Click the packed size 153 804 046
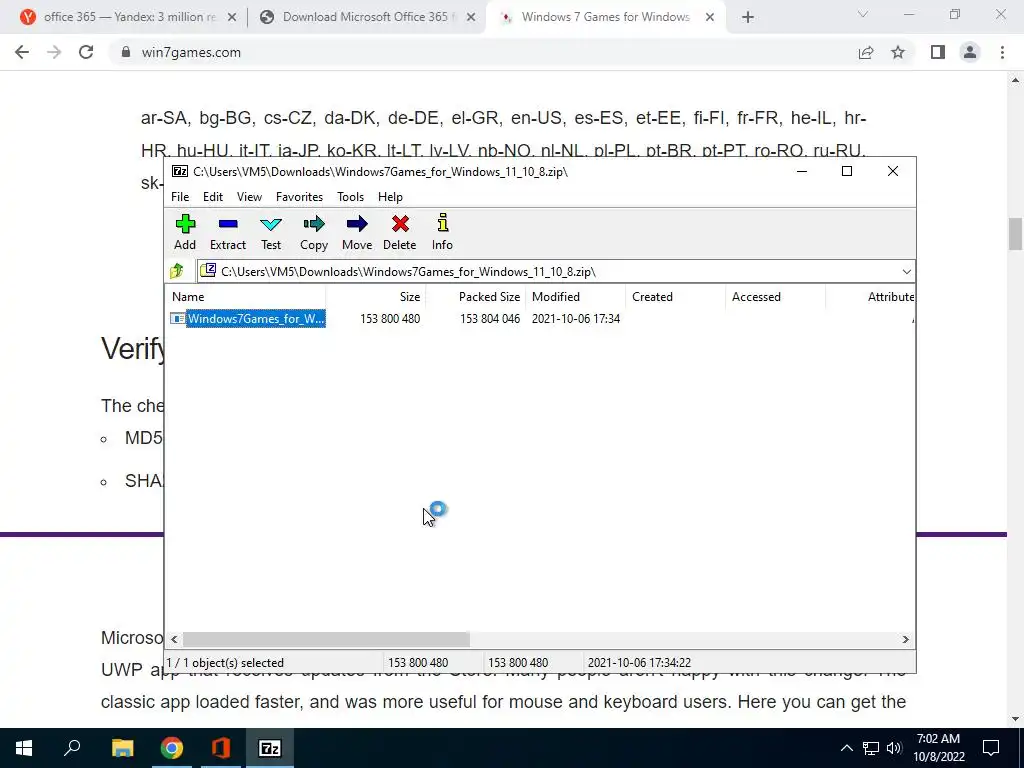Image resolution: width=1024 pixels, height=768 pixels. click(x=490, y=319)
